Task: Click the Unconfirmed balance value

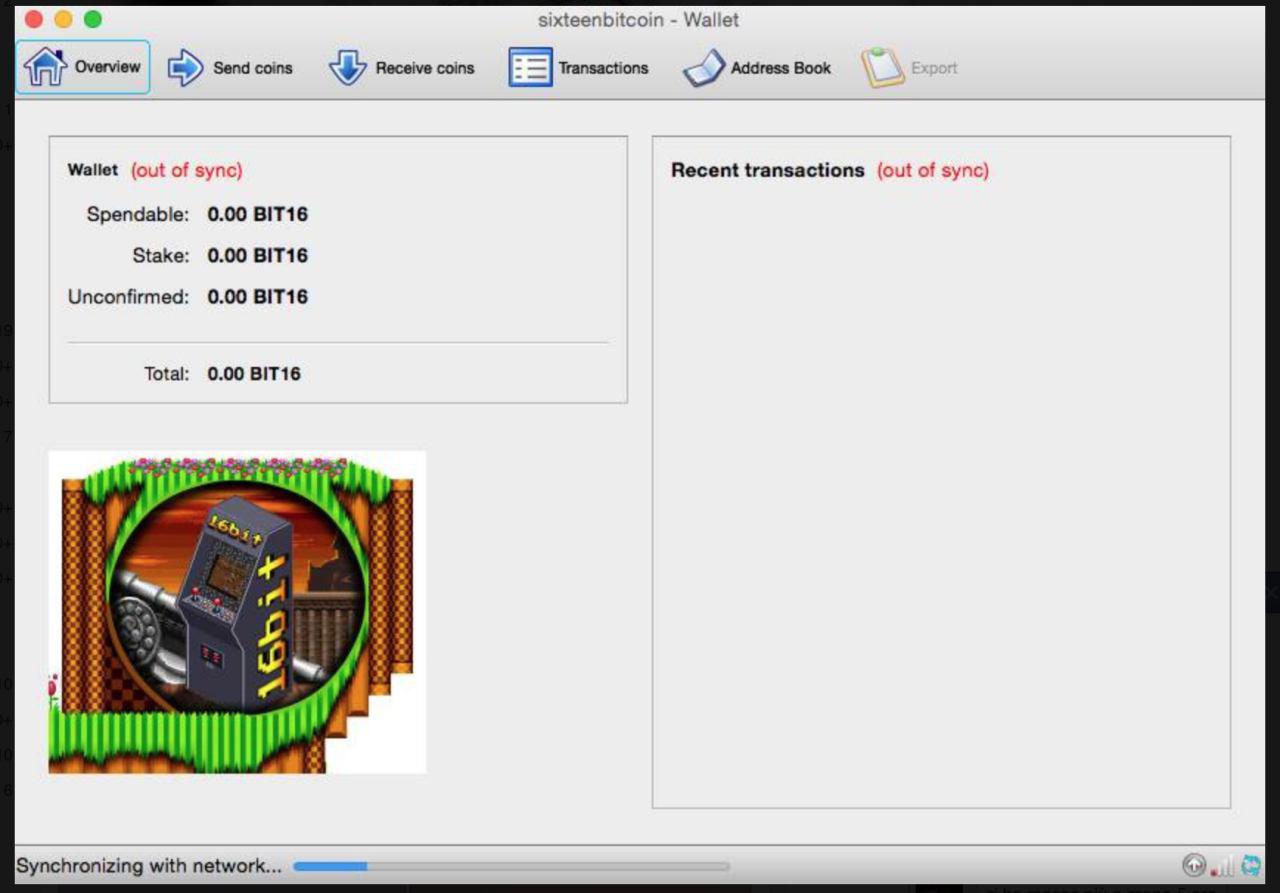Action: coord(258,296)
